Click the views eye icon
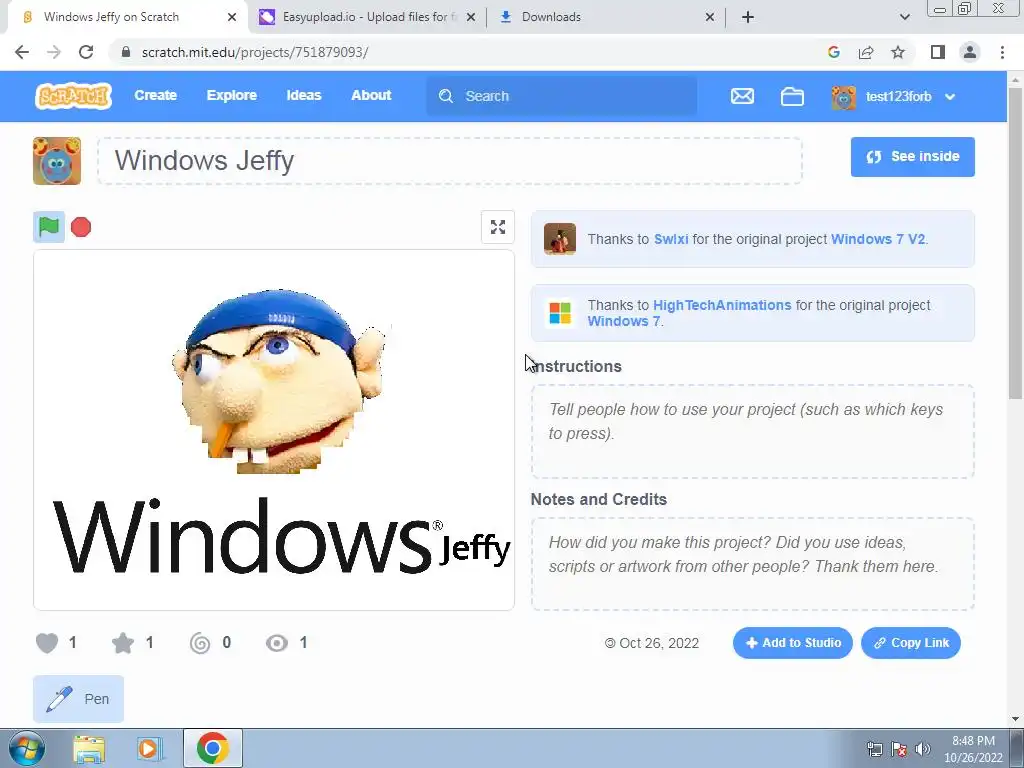The height and width of the screenshot is (768, 1024). pos(277,643)
